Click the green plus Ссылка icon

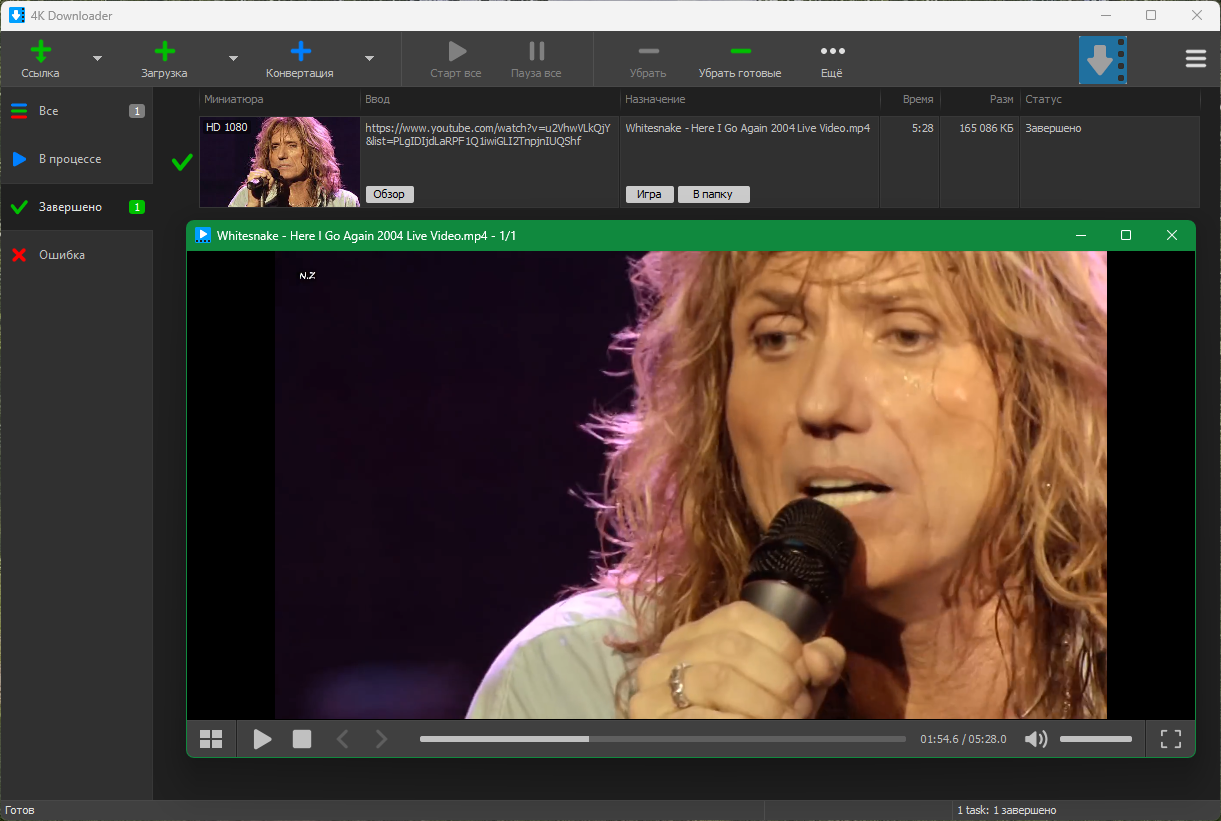pyautogui.click(x=41, y=51)
